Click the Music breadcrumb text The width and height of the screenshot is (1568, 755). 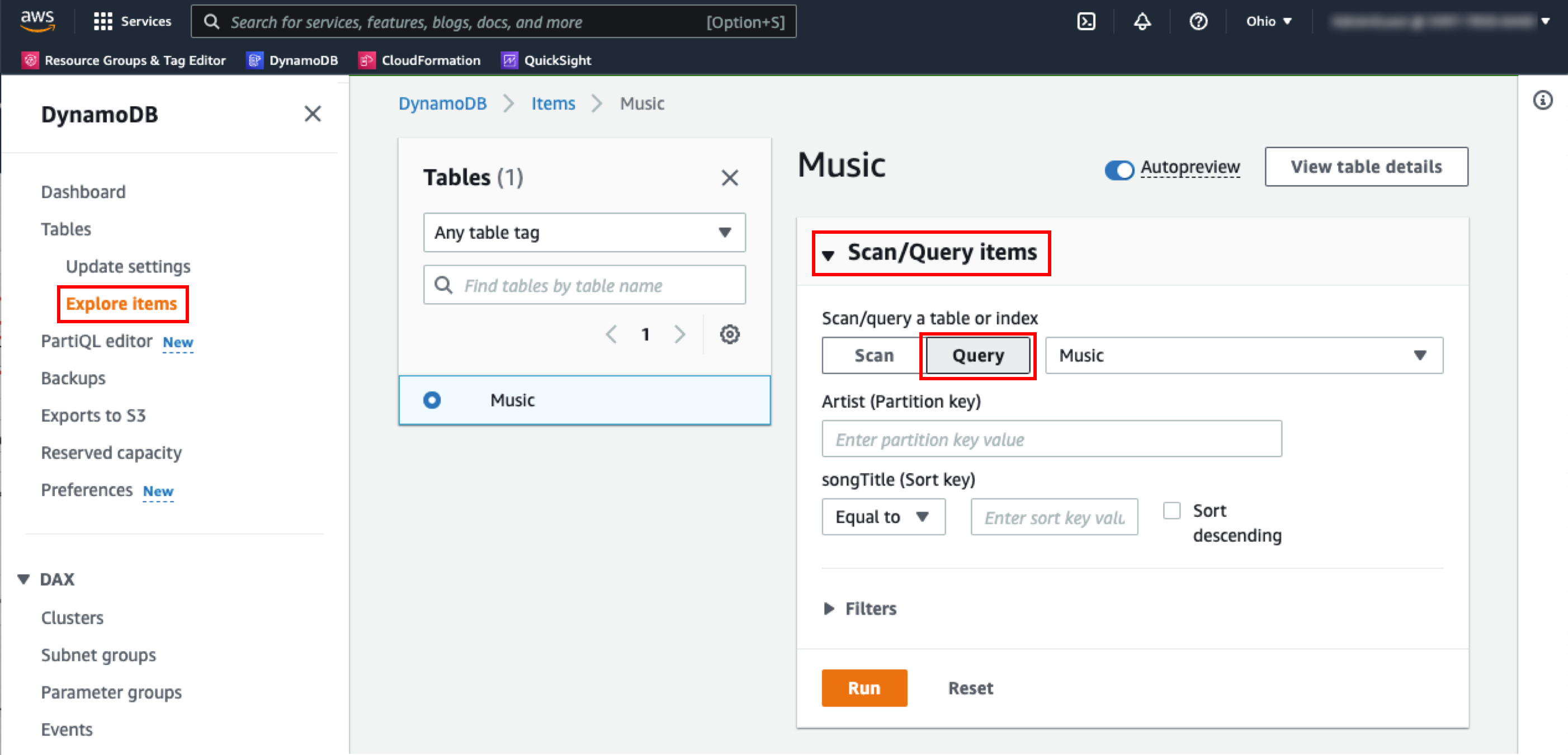(641, 103)
